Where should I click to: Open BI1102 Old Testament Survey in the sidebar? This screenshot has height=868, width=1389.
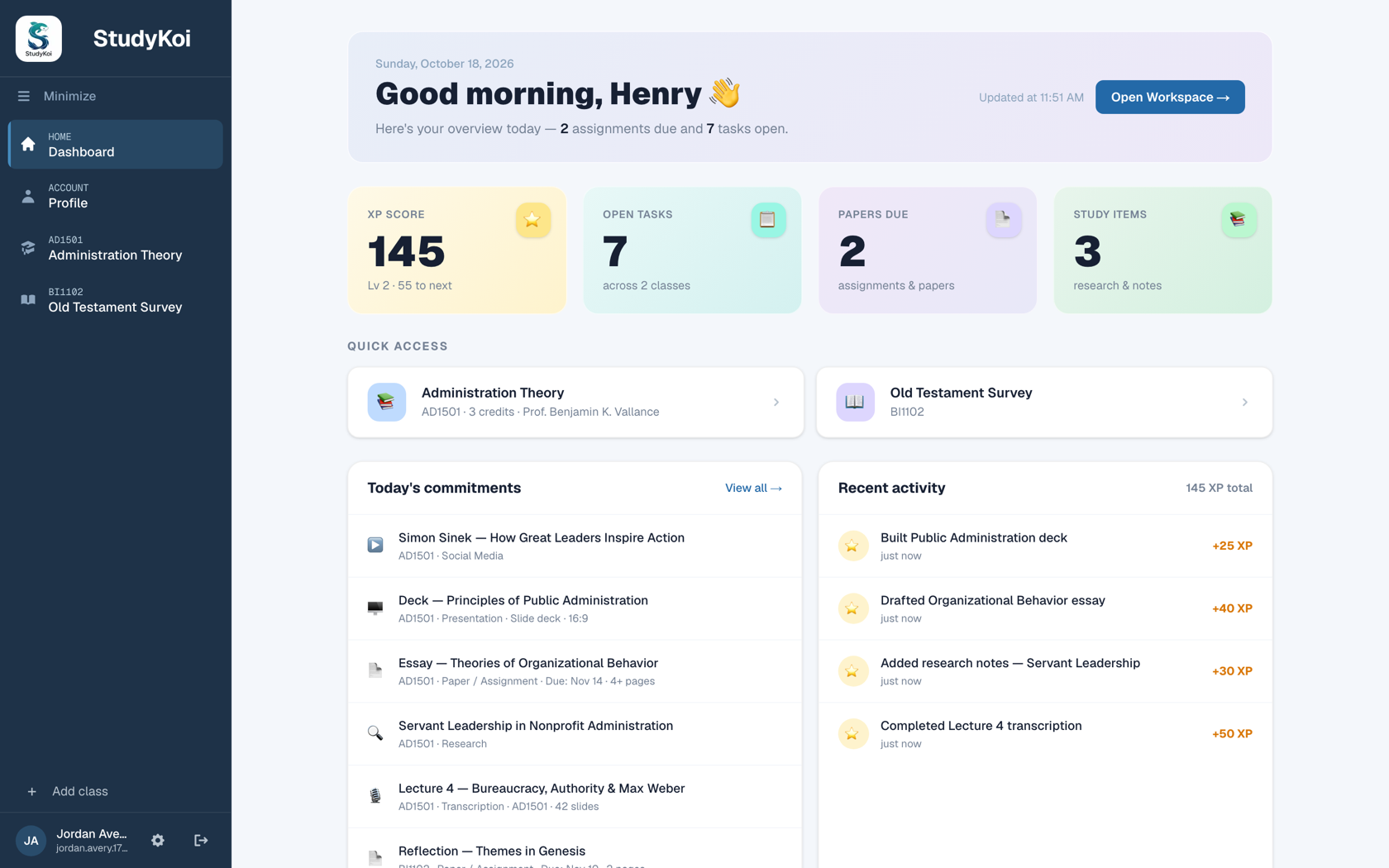tap(116, 300)
